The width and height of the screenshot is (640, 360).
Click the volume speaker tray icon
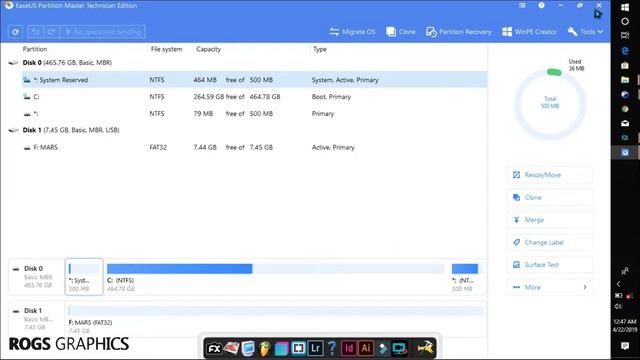pyautogui.click(x=618, y=306)
